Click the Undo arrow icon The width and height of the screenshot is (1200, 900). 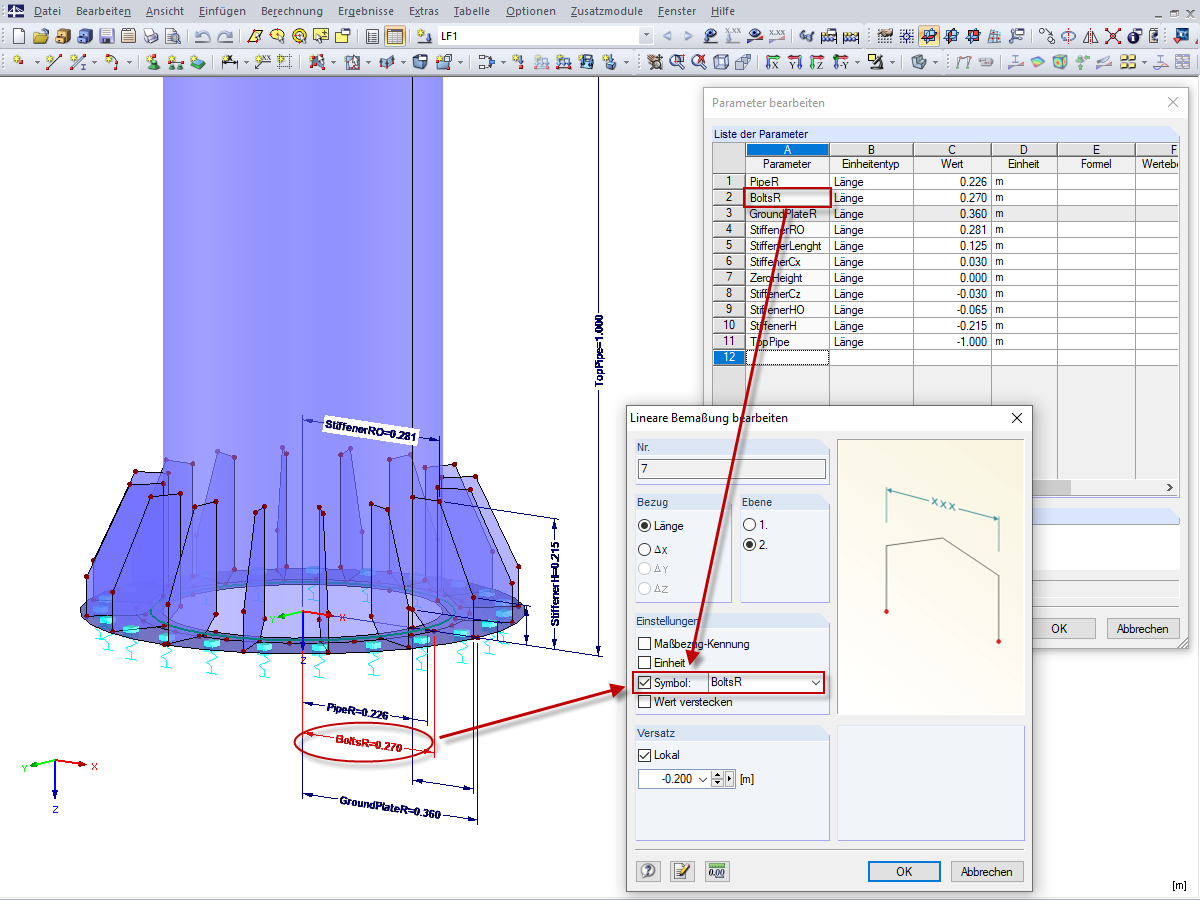coord(202,36)
